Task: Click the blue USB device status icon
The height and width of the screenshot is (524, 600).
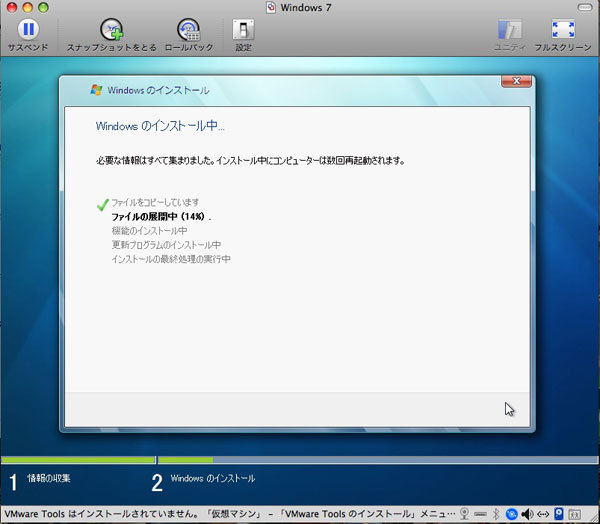Action: (559, 514)
